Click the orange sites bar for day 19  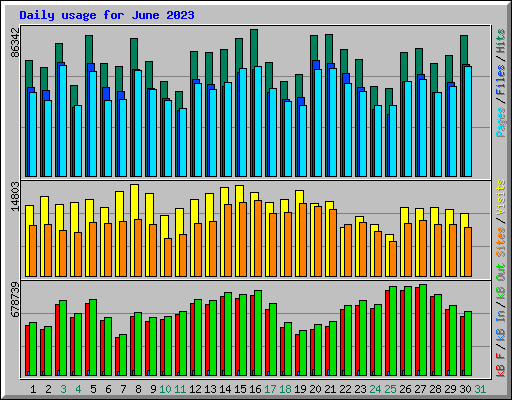[303, 240]
